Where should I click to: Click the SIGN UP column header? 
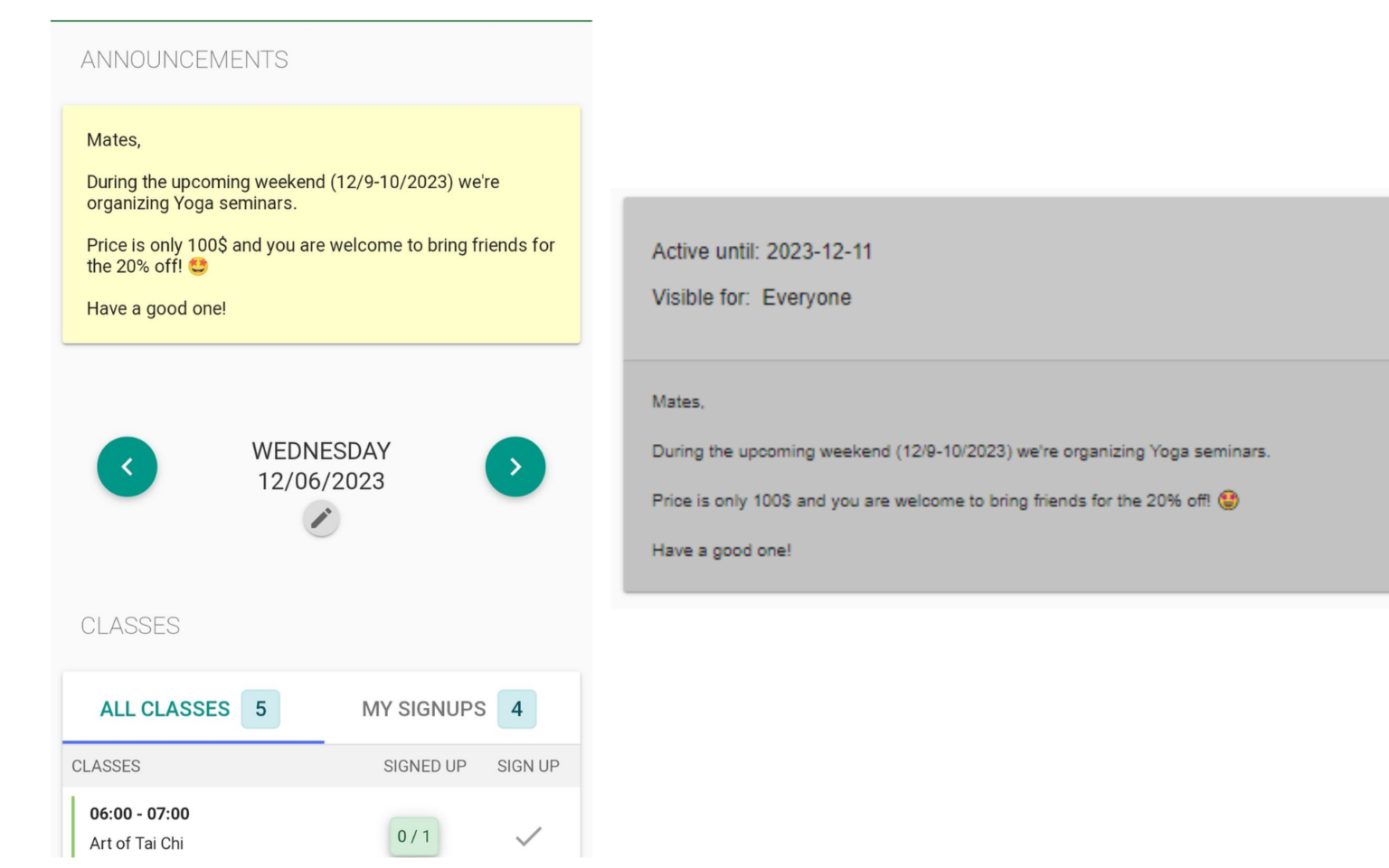point(528,766)
